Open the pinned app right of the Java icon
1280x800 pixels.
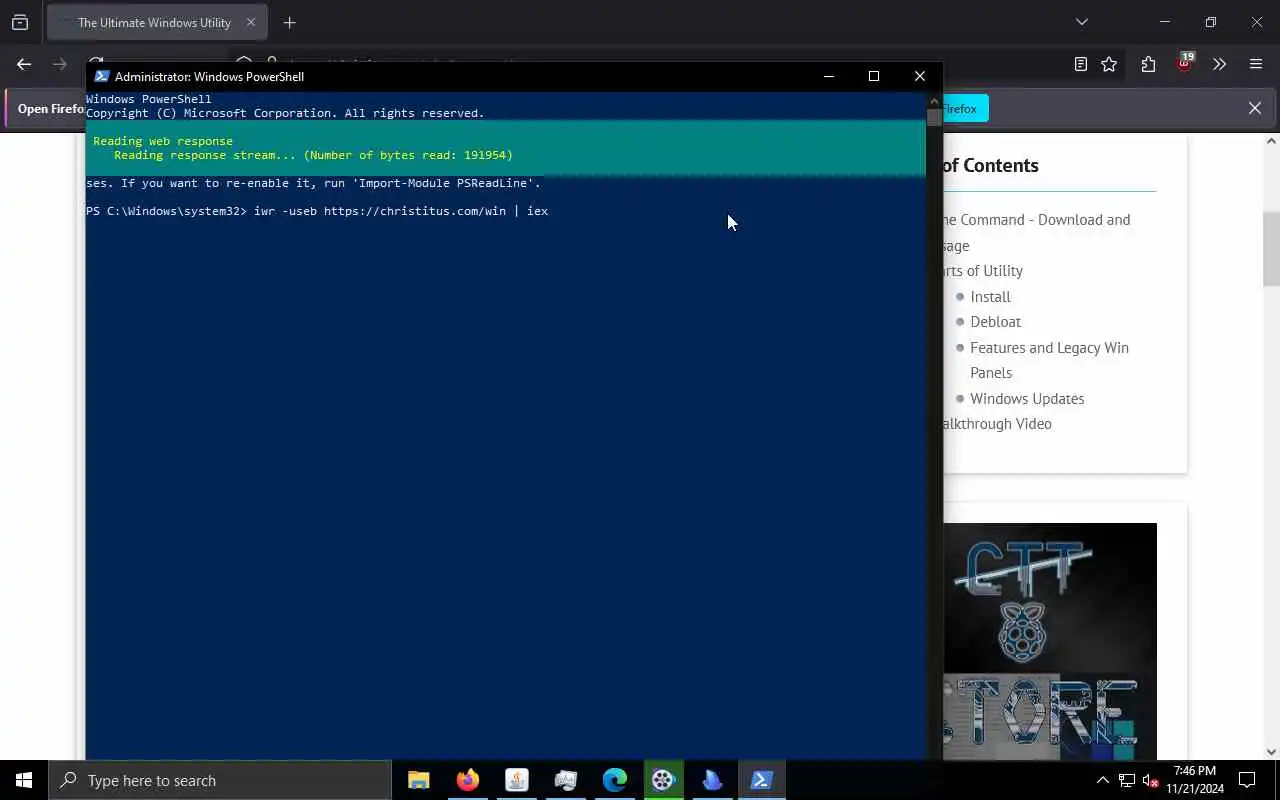pos(566,780)
